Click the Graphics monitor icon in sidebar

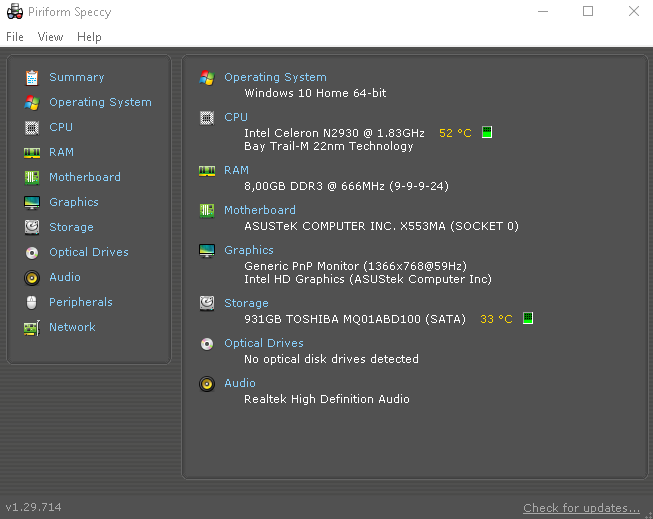tap(32, 203)
